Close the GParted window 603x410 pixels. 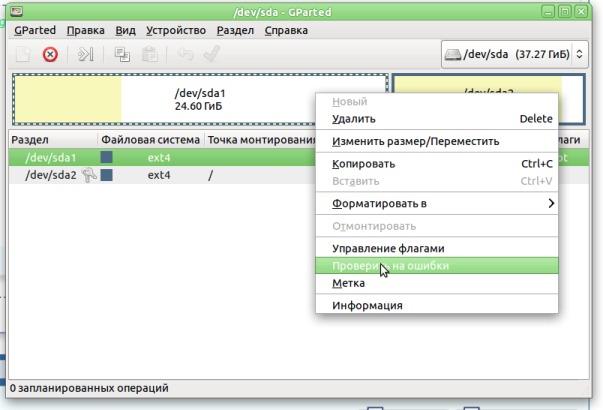pos(581,12)
